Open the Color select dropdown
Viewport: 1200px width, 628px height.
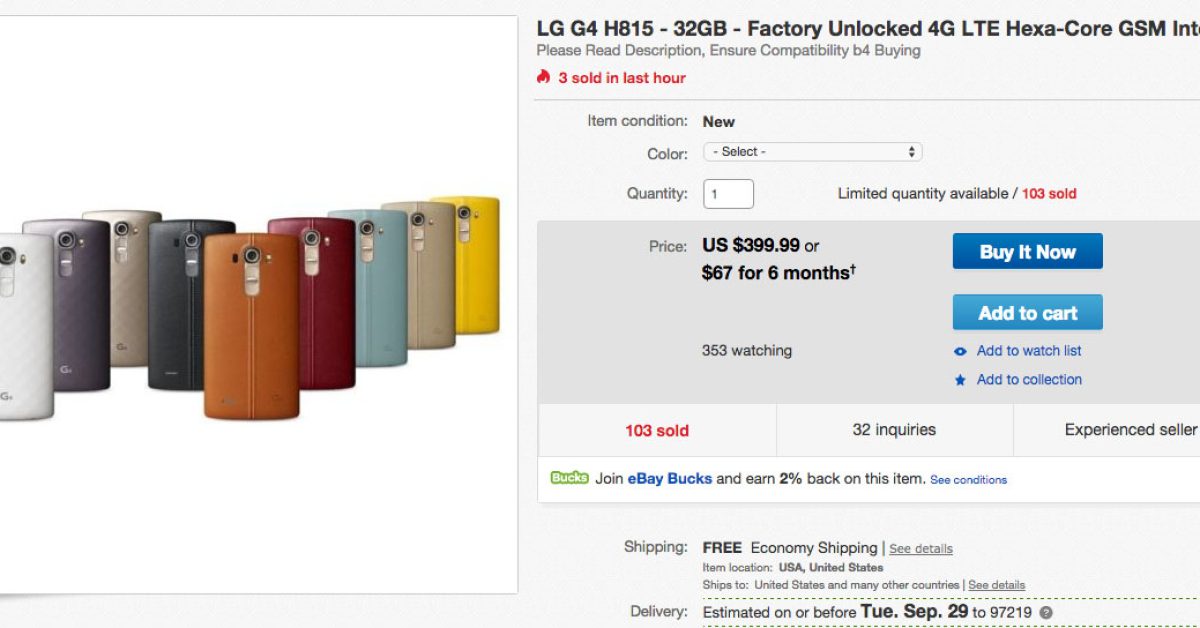tap(812, 152)
